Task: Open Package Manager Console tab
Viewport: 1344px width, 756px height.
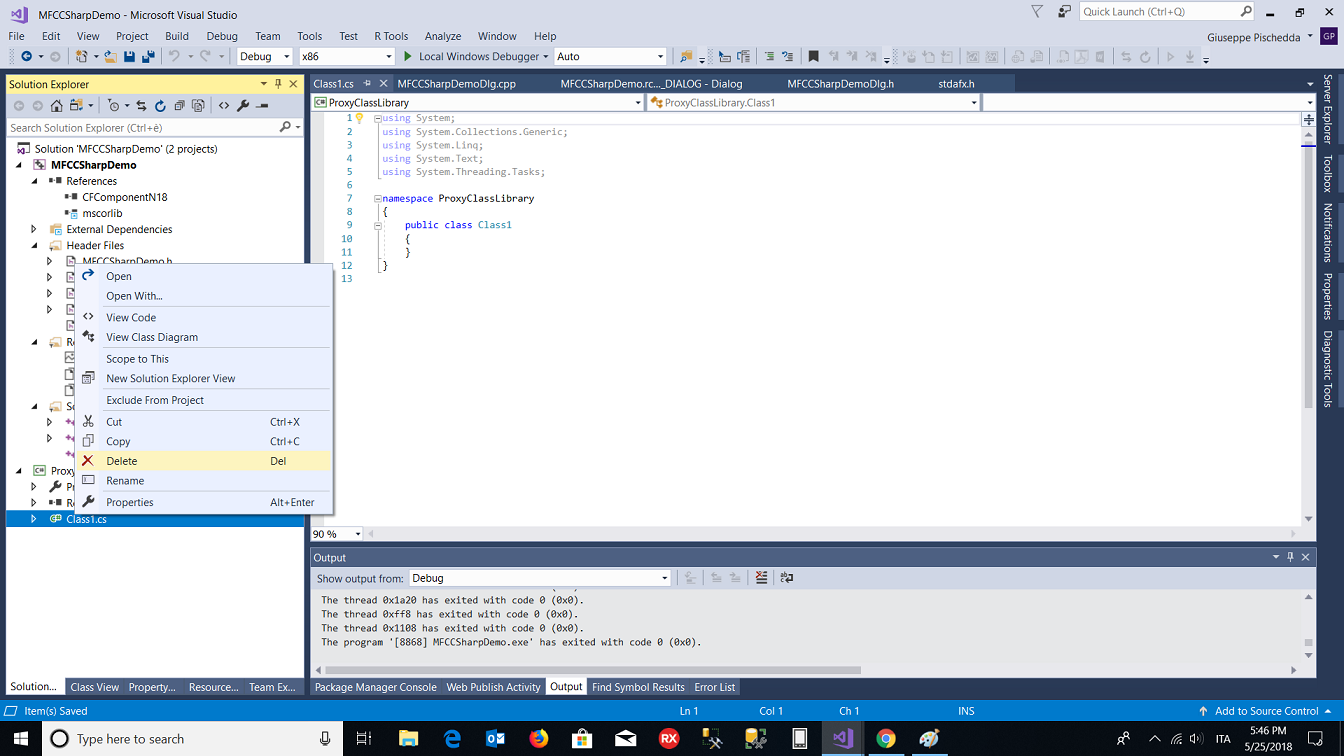Action: (375, 687)
